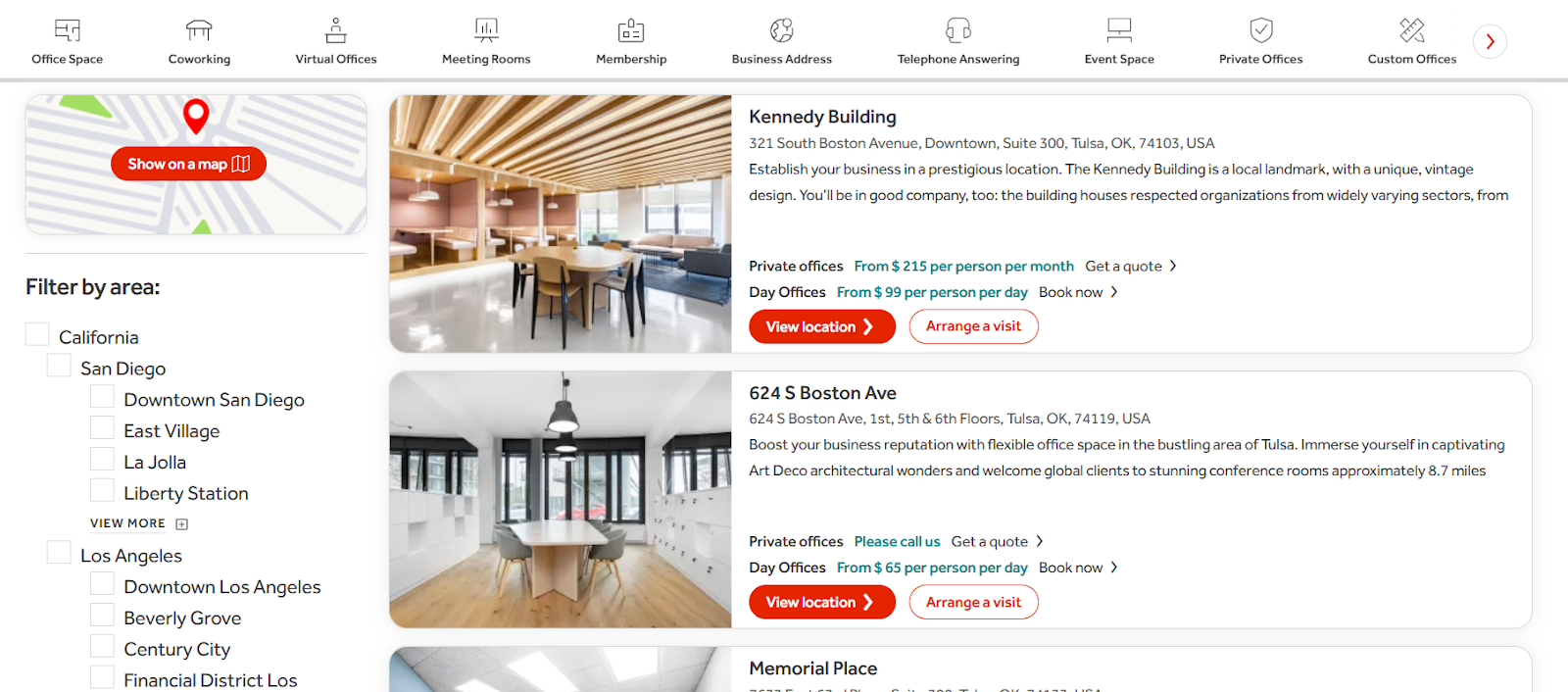Show more categories with the red arrow
Screen dimensions: 1568x692
tap(1490, 41)
